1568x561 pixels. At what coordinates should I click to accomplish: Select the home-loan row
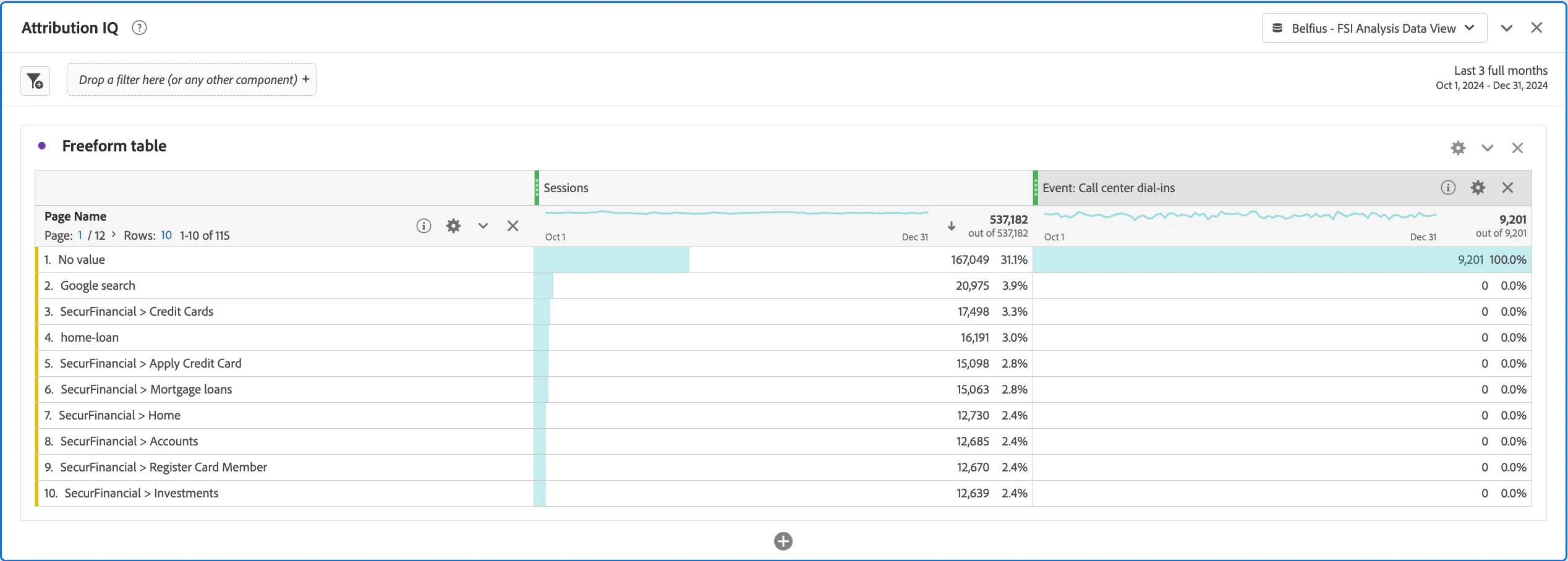click(284, 337)
